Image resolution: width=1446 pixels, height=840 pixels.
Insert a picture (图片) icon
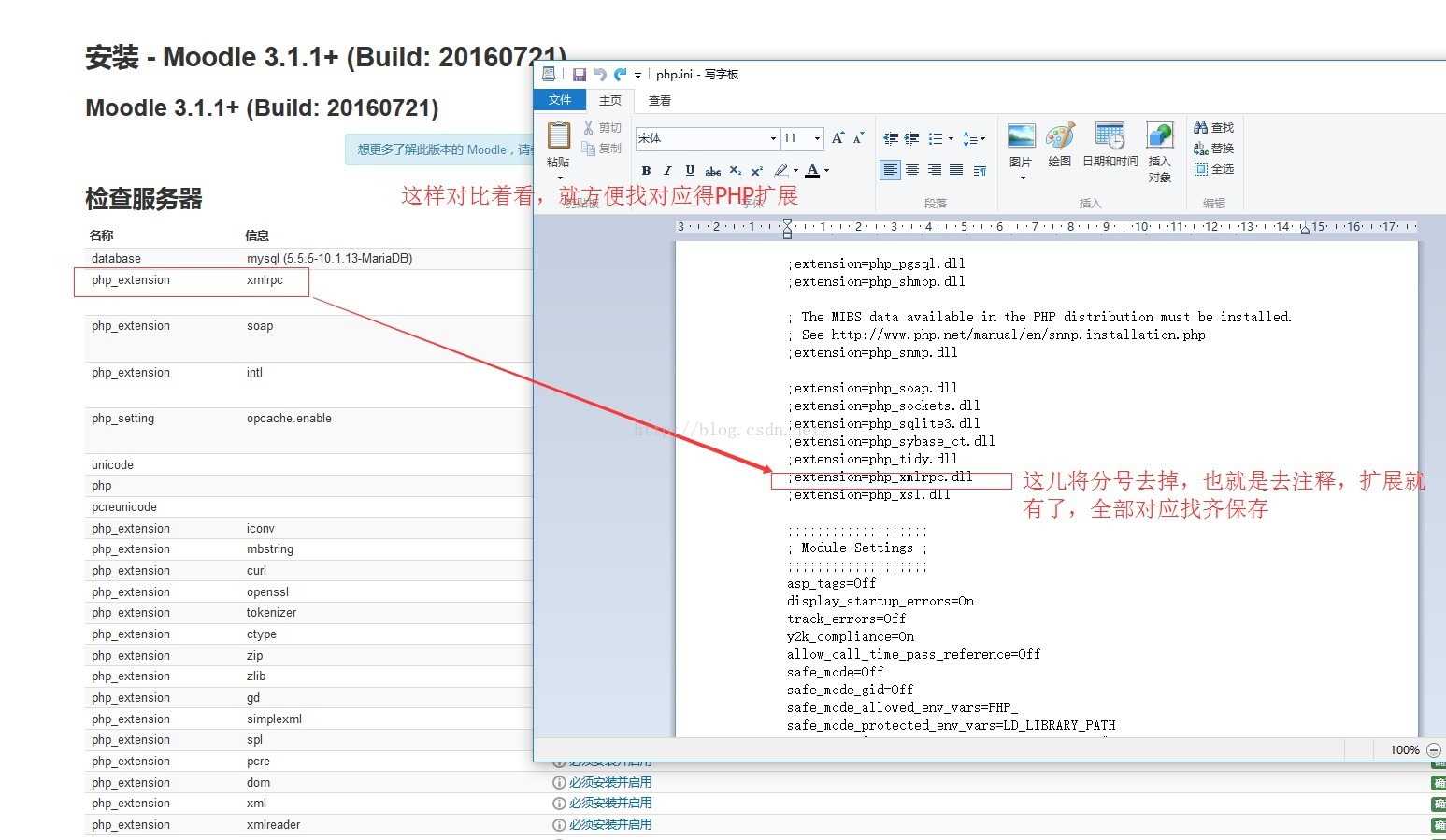click(x=1022, y=136)
